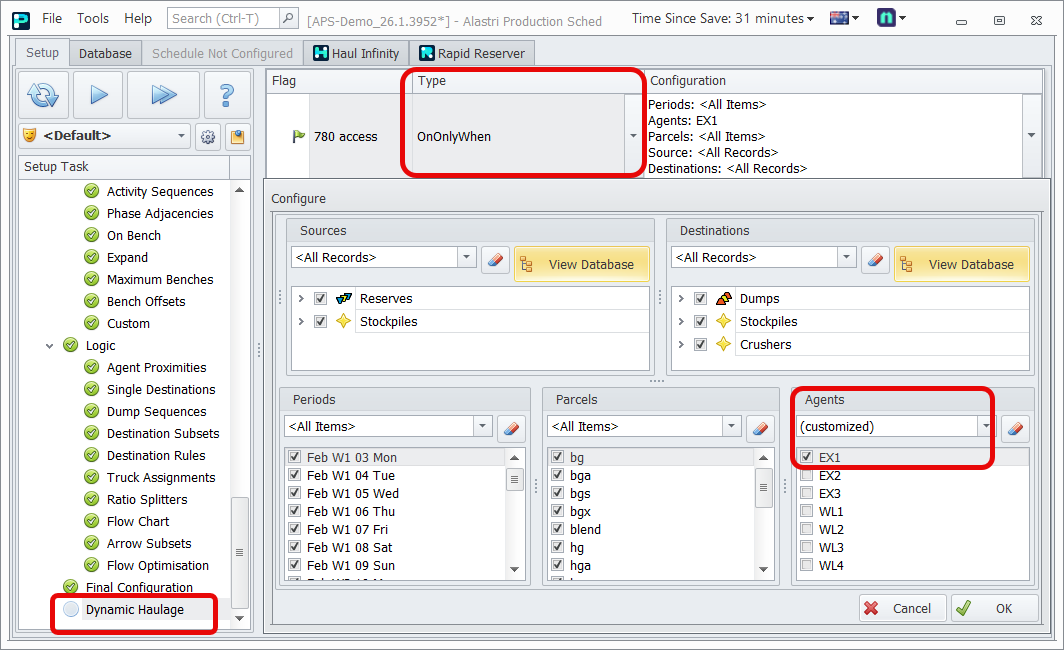Open the Agents (customized) dropdown
The height and width of the screenshot is (650, 1064).
(x=985, y=427)
